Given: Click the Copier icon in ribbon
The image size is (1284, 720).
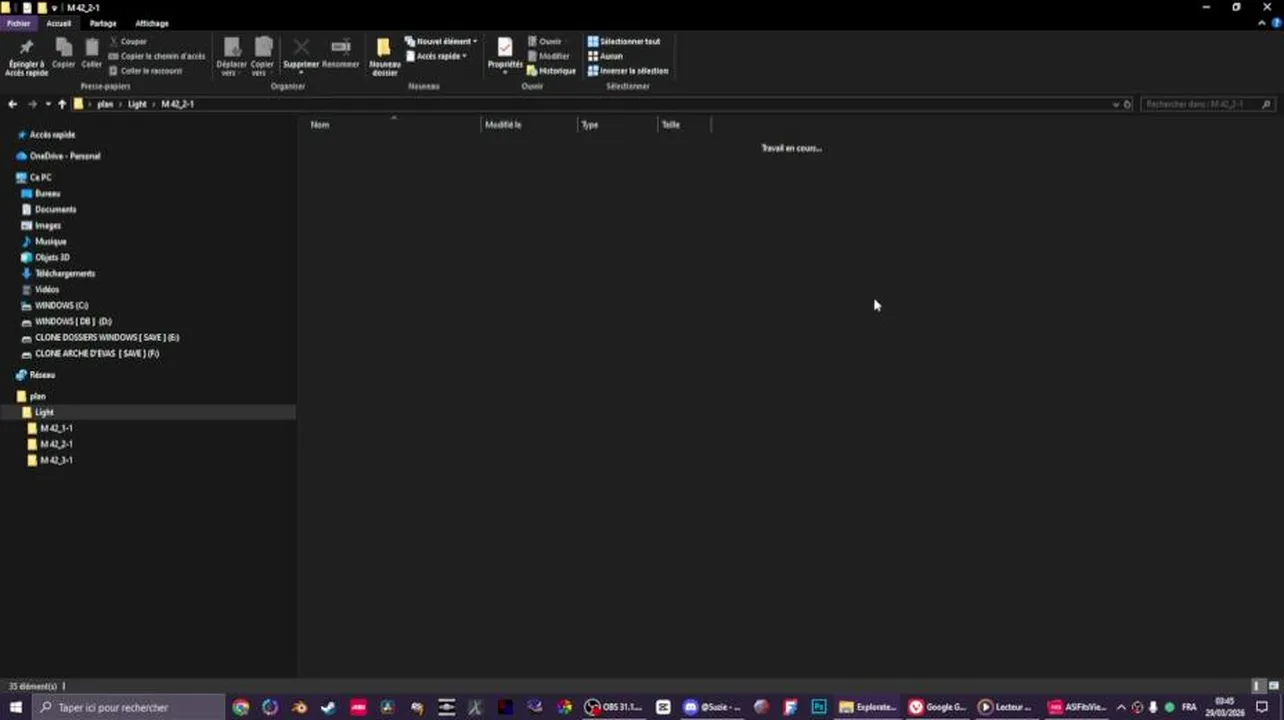Looking at the screenshot, I should (63, 47).
